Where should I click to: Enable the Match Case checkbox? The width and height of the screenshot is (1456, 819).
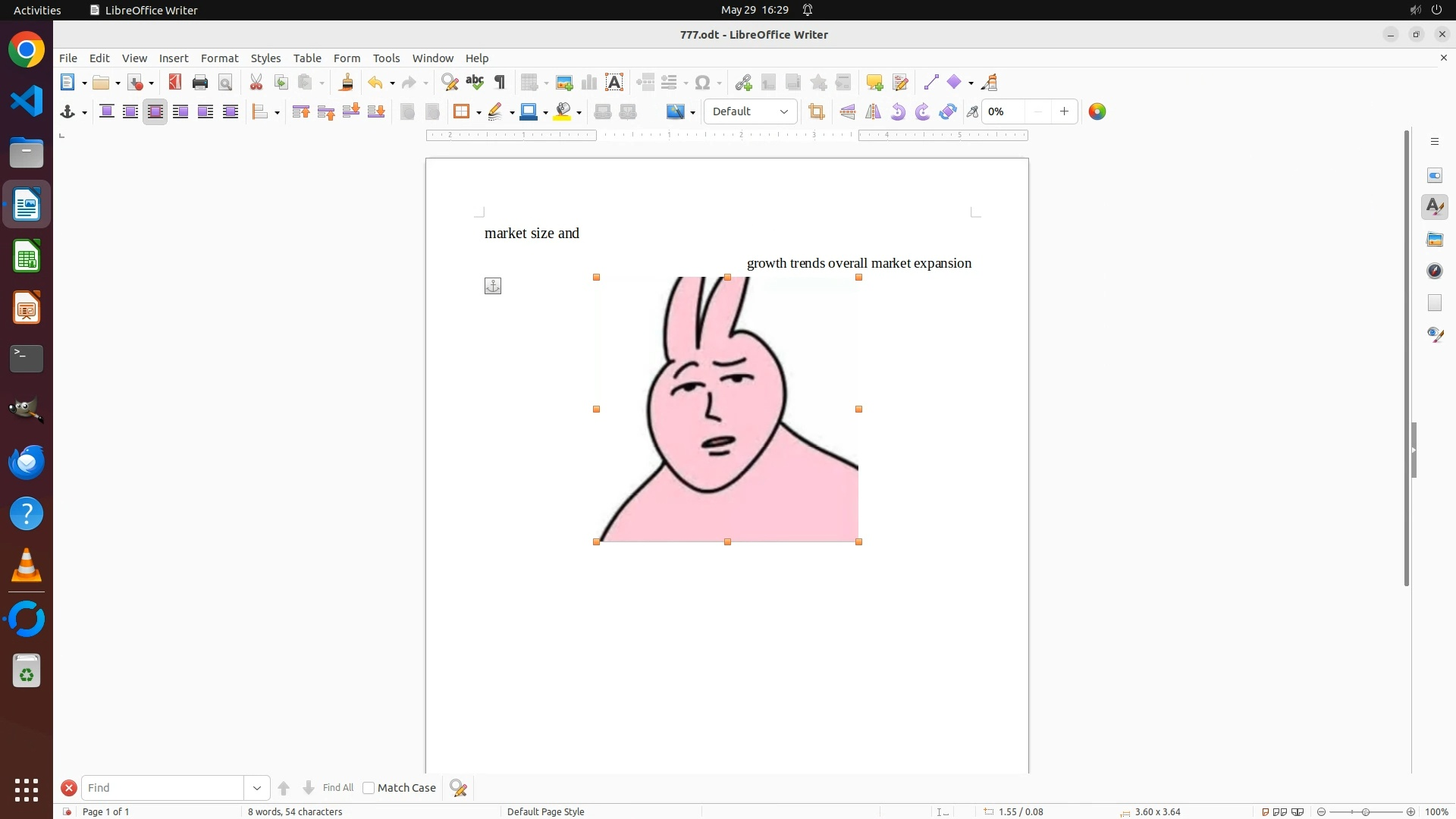[369, 788]
